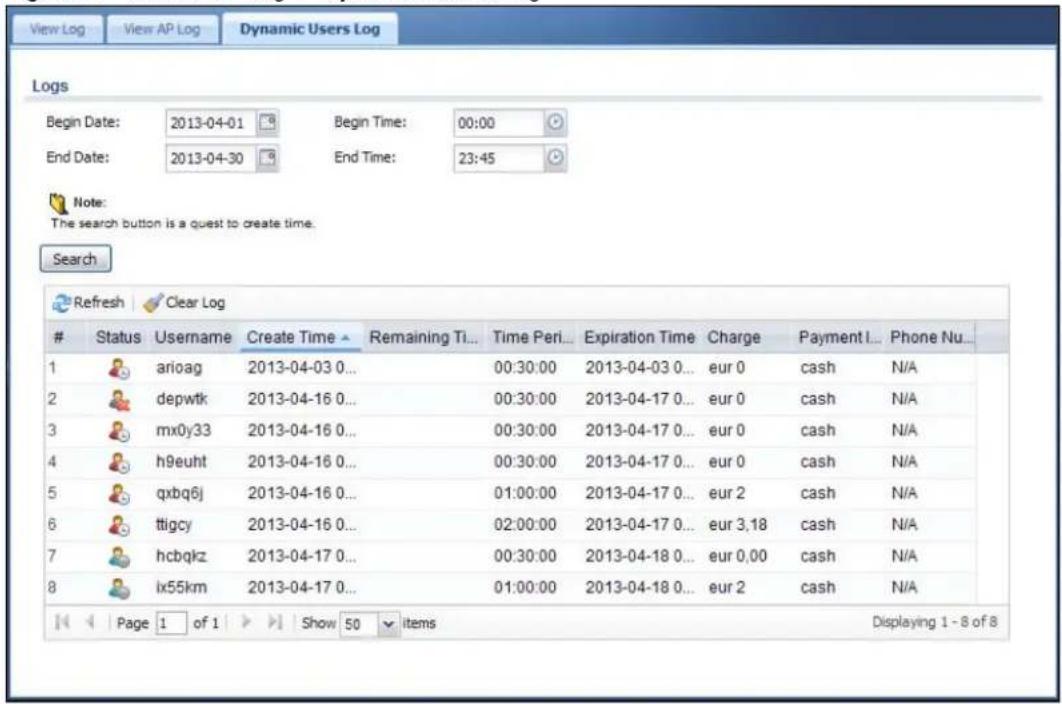Open the Begin Date calendar picker
The width and height of the screenshot is (1062, 704).
(x=268, y=123)
